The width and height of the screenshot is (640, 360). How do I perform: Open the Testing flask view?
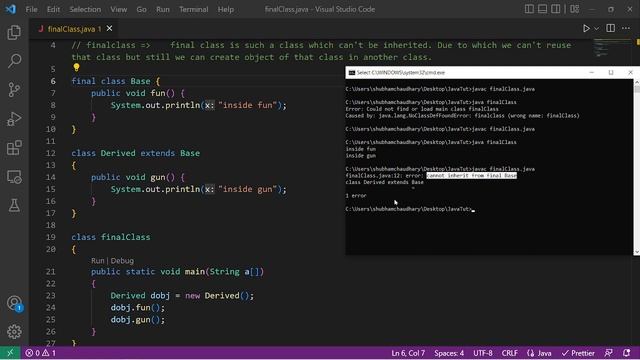click(14, 205)
